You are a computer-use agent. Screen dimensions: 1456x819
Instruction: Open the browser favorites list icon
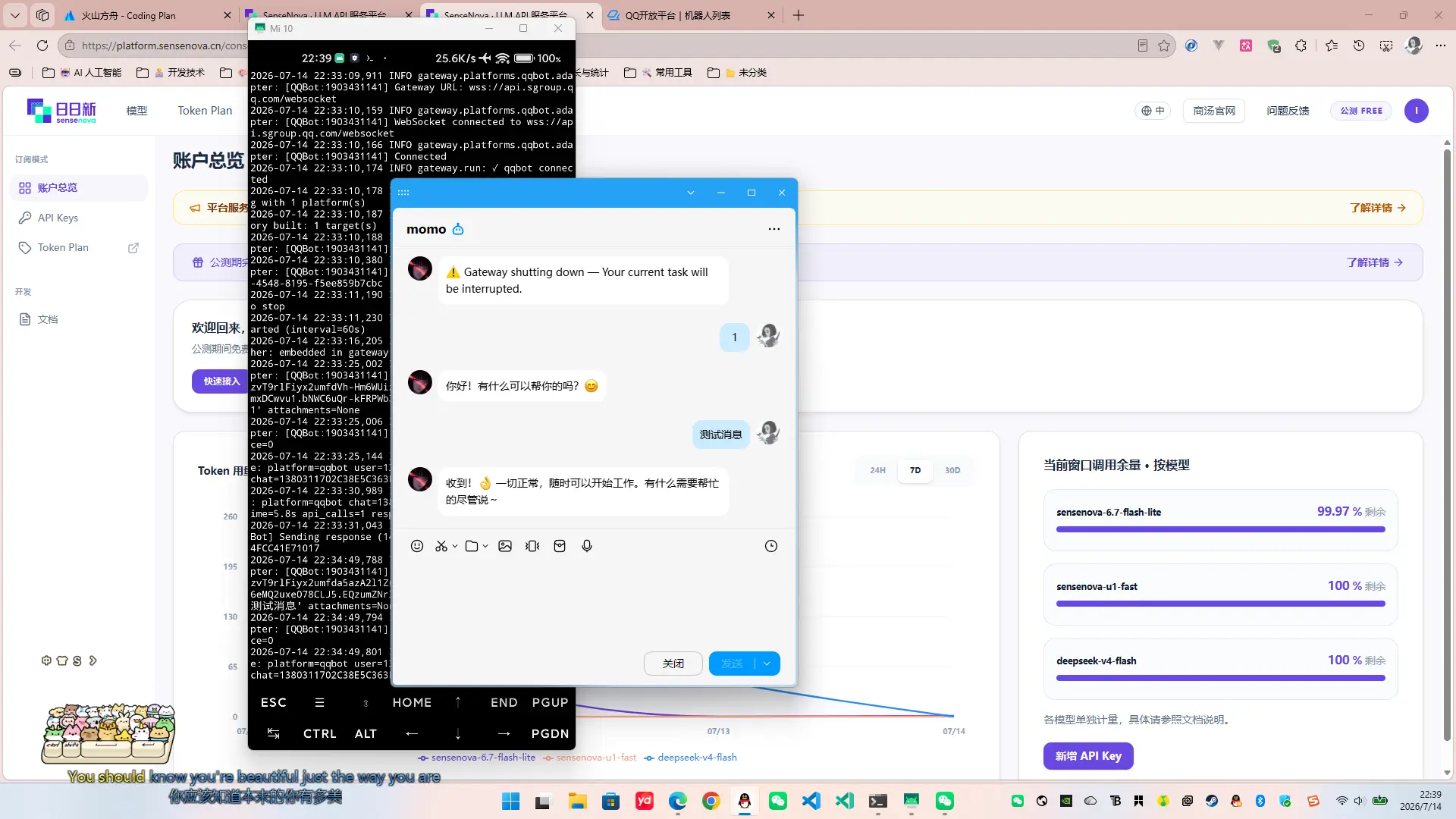click(x=1332, y=45)
